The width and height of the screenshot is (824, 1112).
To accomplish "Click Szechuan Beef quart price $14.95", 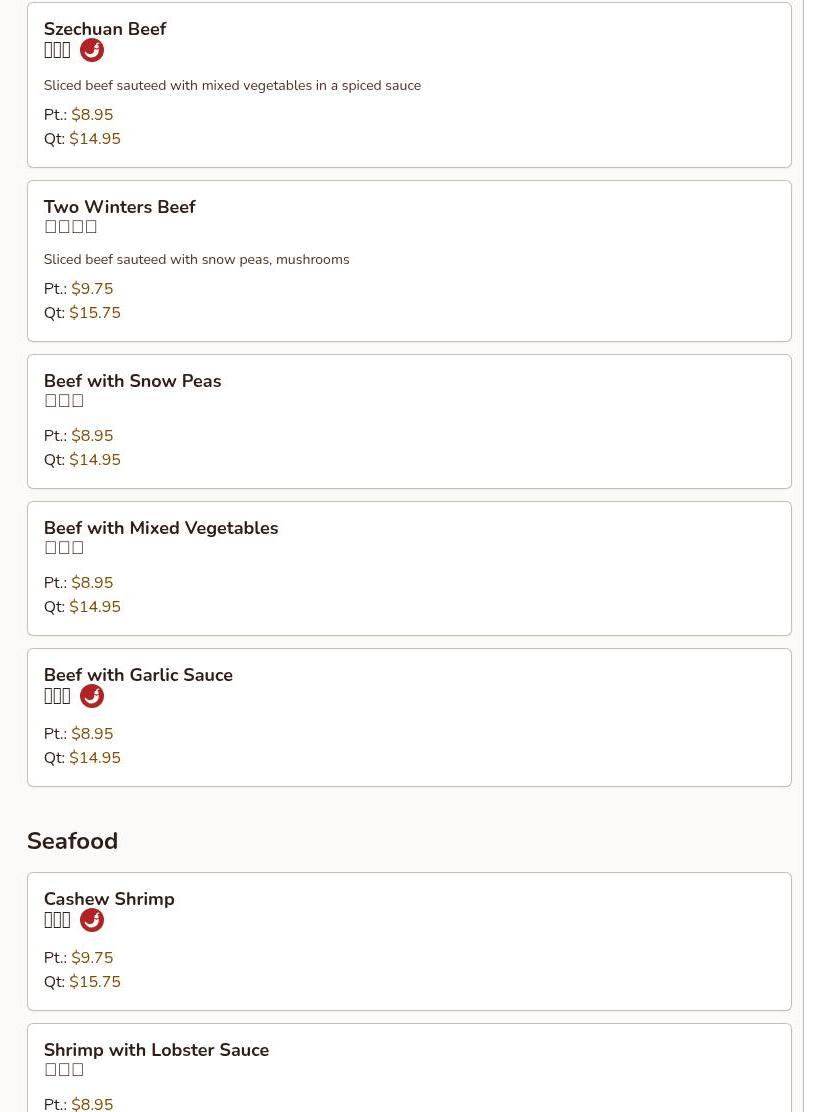I will point(95,138).
